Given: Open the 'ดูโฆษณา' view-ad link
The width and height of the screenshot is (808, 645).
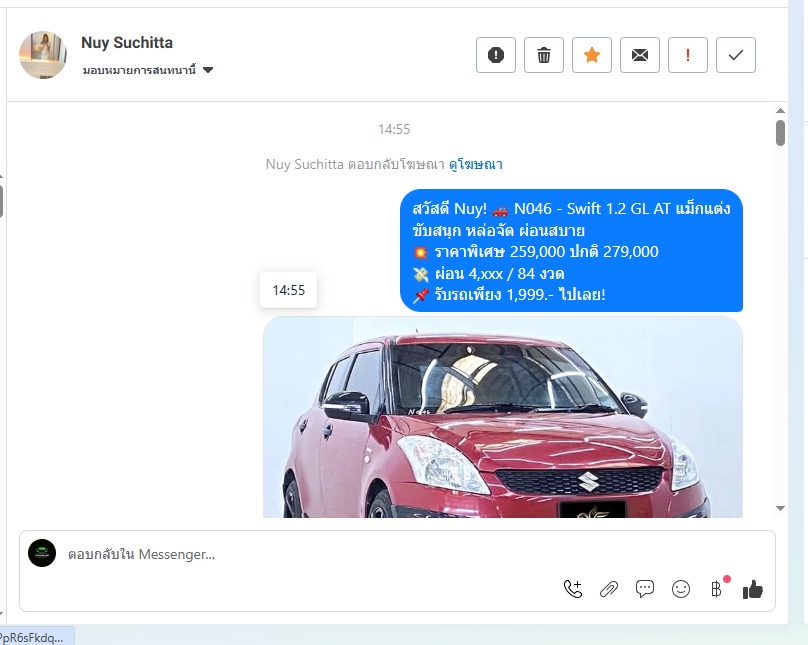Looking at the screenshot, I should tap(476, 164).
